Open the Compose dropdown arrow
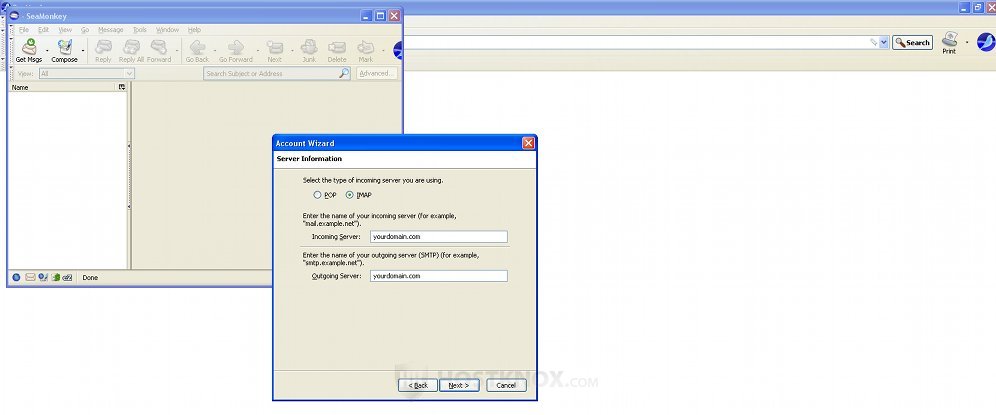Screen dimensions: 996x415 pyautogui.click(x=83, y=50)
